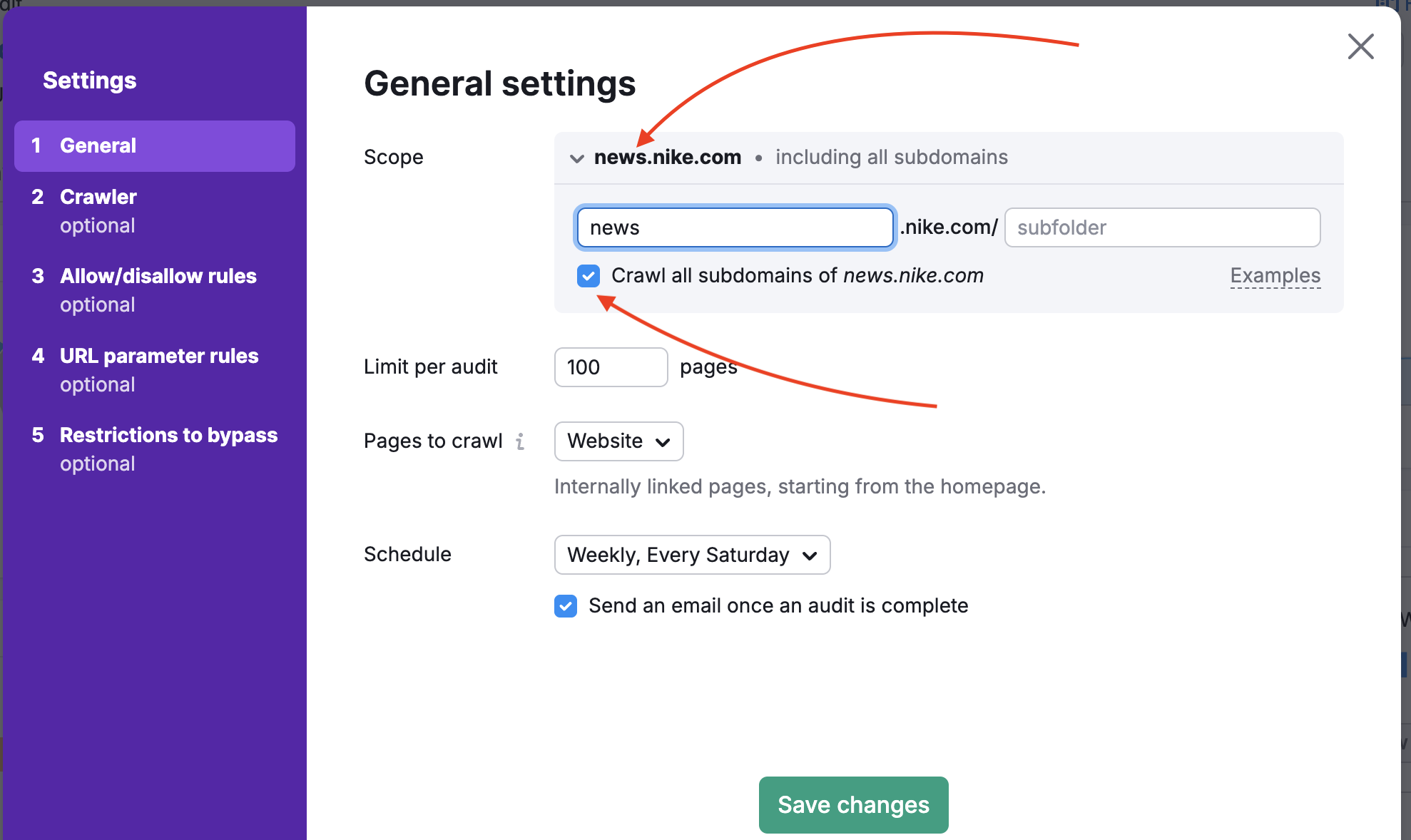The image size is (1411, 840).
Task: Select the General settings step
Action: coord(98,145)
